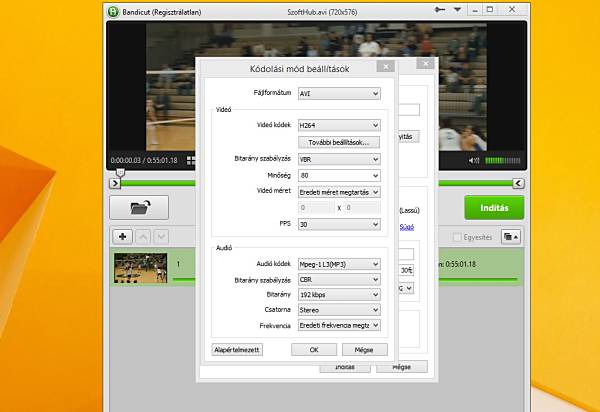The height and width of the screenshot is (412, 600).
Task: Expand the Frekvencia dropdown
Action: 339,325
